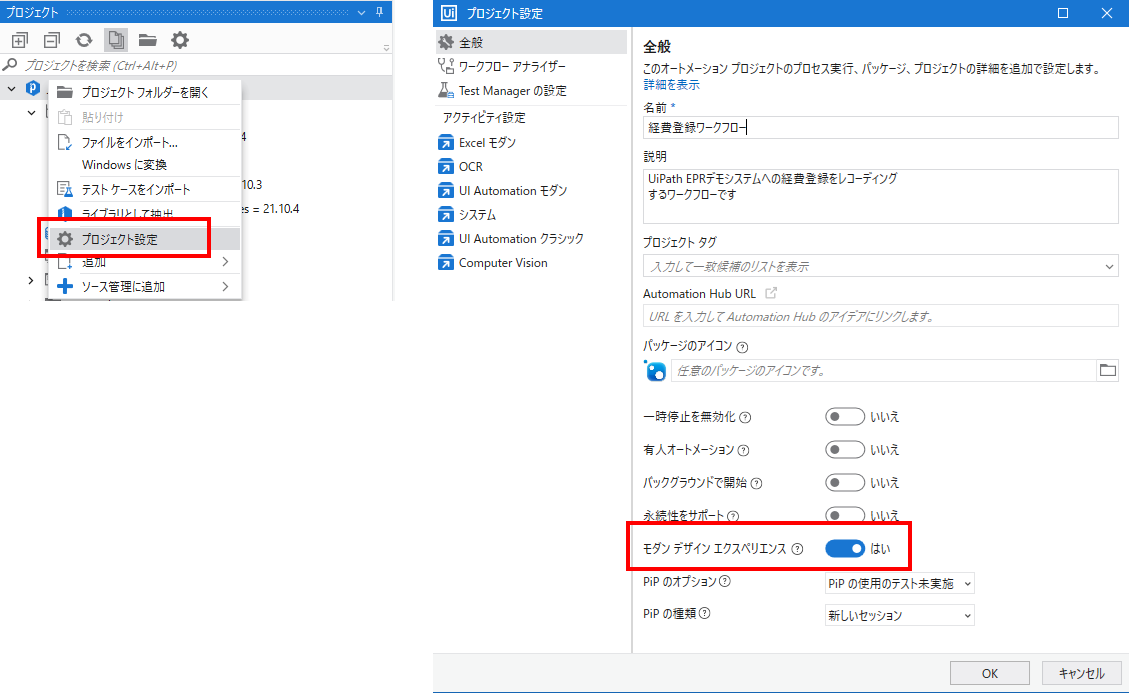Toggle バックグラウンドで開始 on

[845, 483]
